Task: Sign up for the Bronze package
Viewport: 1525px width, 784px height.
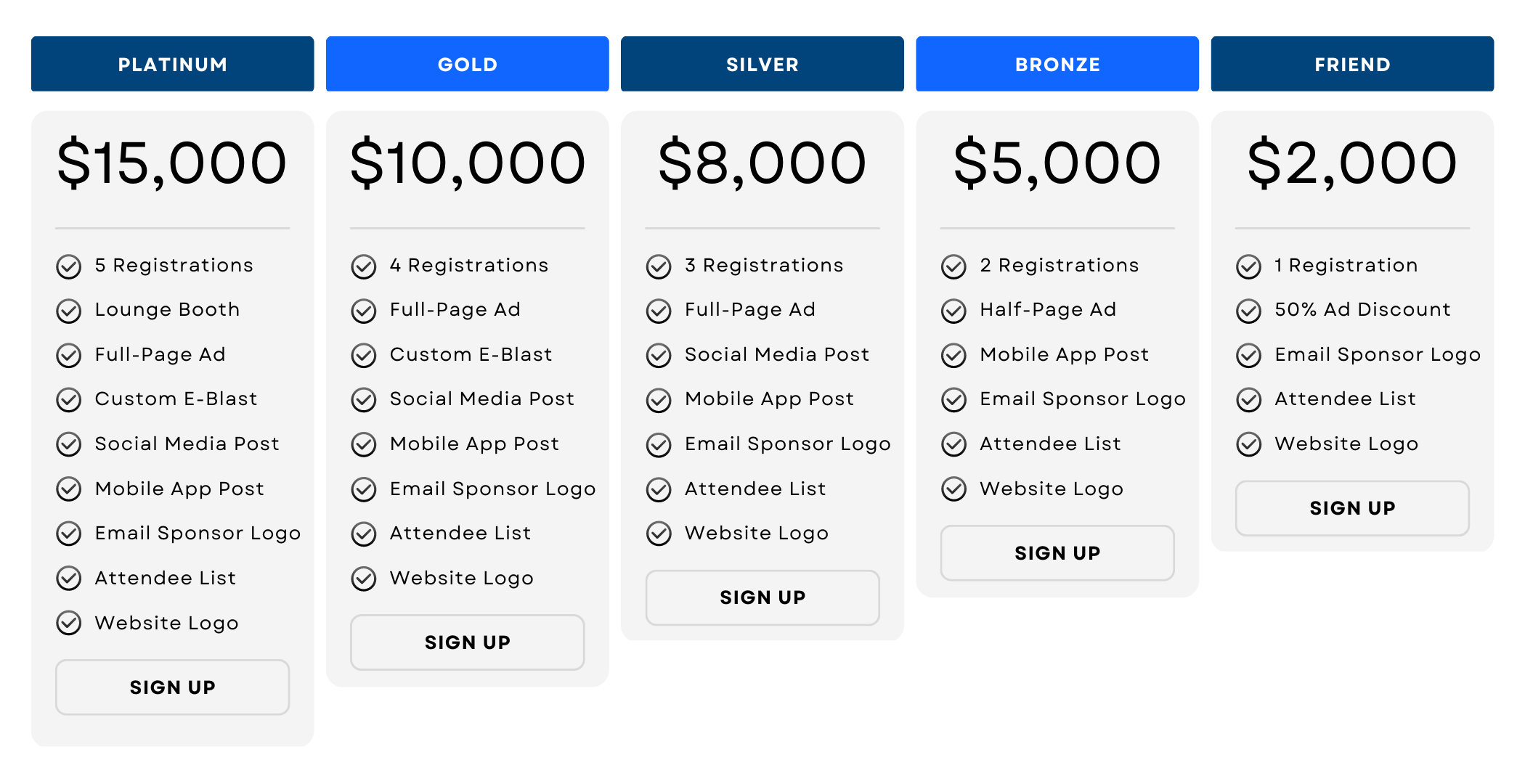Action: (x=1057, y=553)
